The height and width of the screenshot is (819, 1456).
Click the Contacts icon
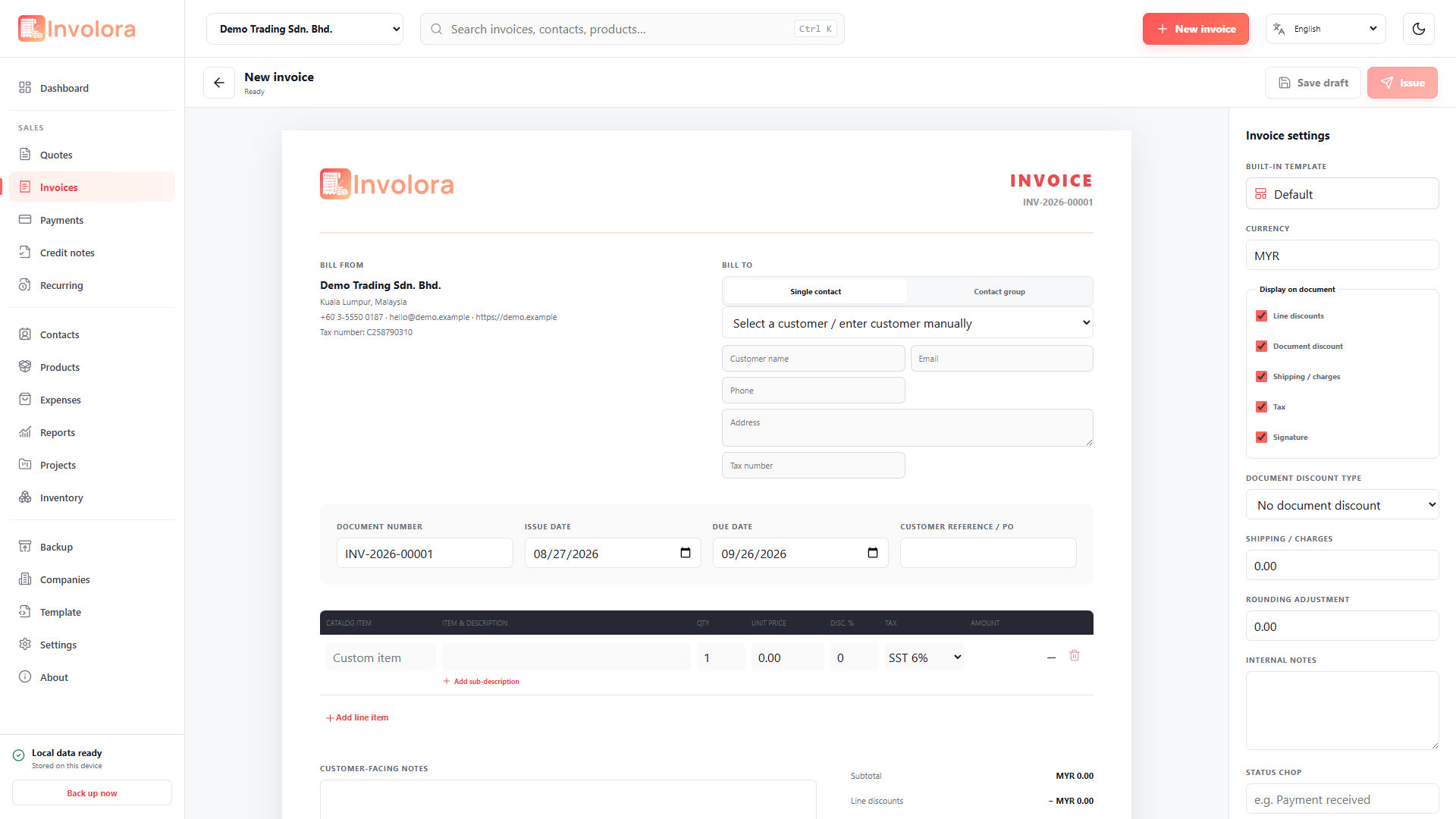25,334
